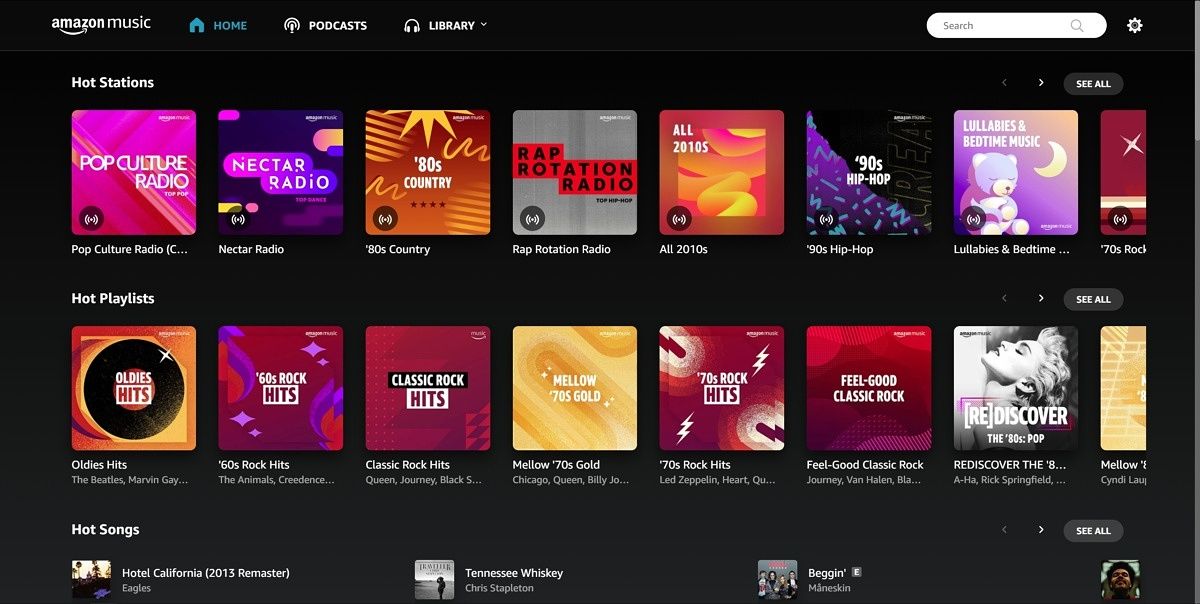Click the Explicit badge next to Beggin'
The width and height of the screenshot is (1200, 604).
point(858,572)
